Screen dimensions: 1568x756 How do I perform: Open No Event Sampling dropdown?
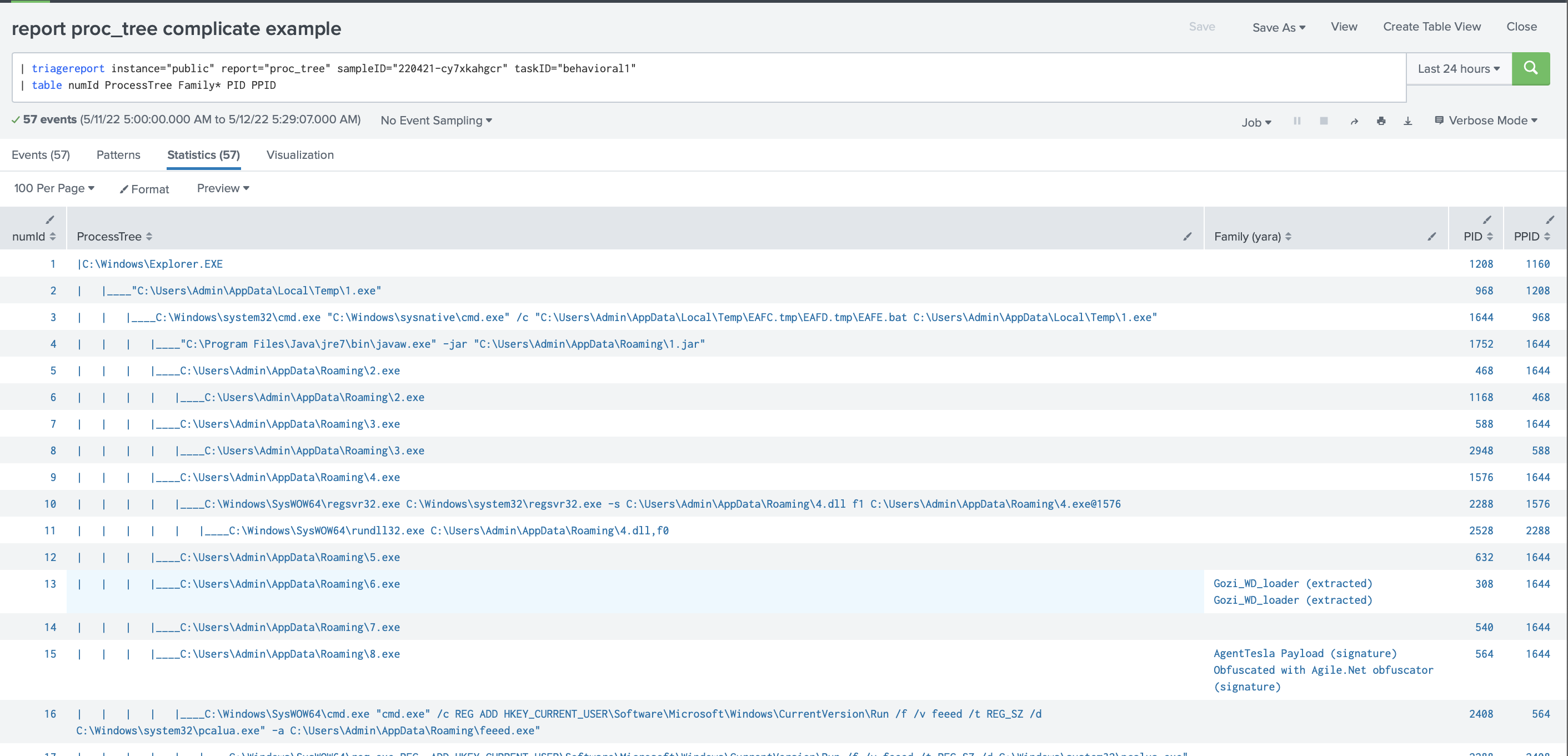[436, 121]
